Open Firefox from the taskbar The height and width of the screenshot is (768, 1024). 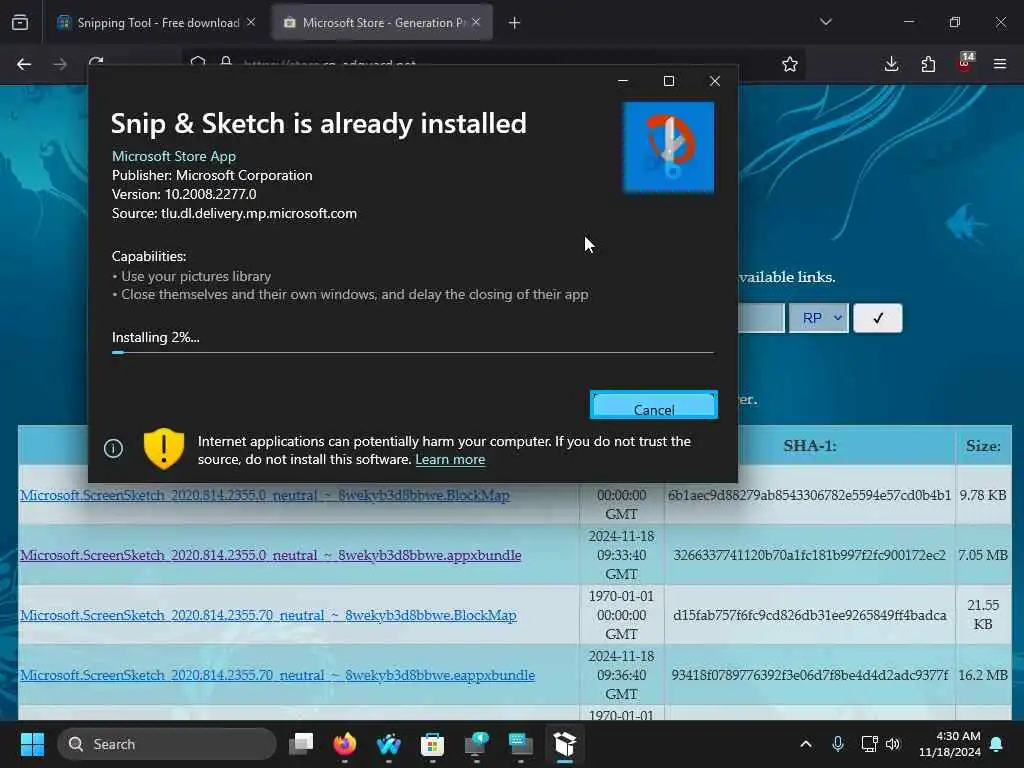[345, 744]
